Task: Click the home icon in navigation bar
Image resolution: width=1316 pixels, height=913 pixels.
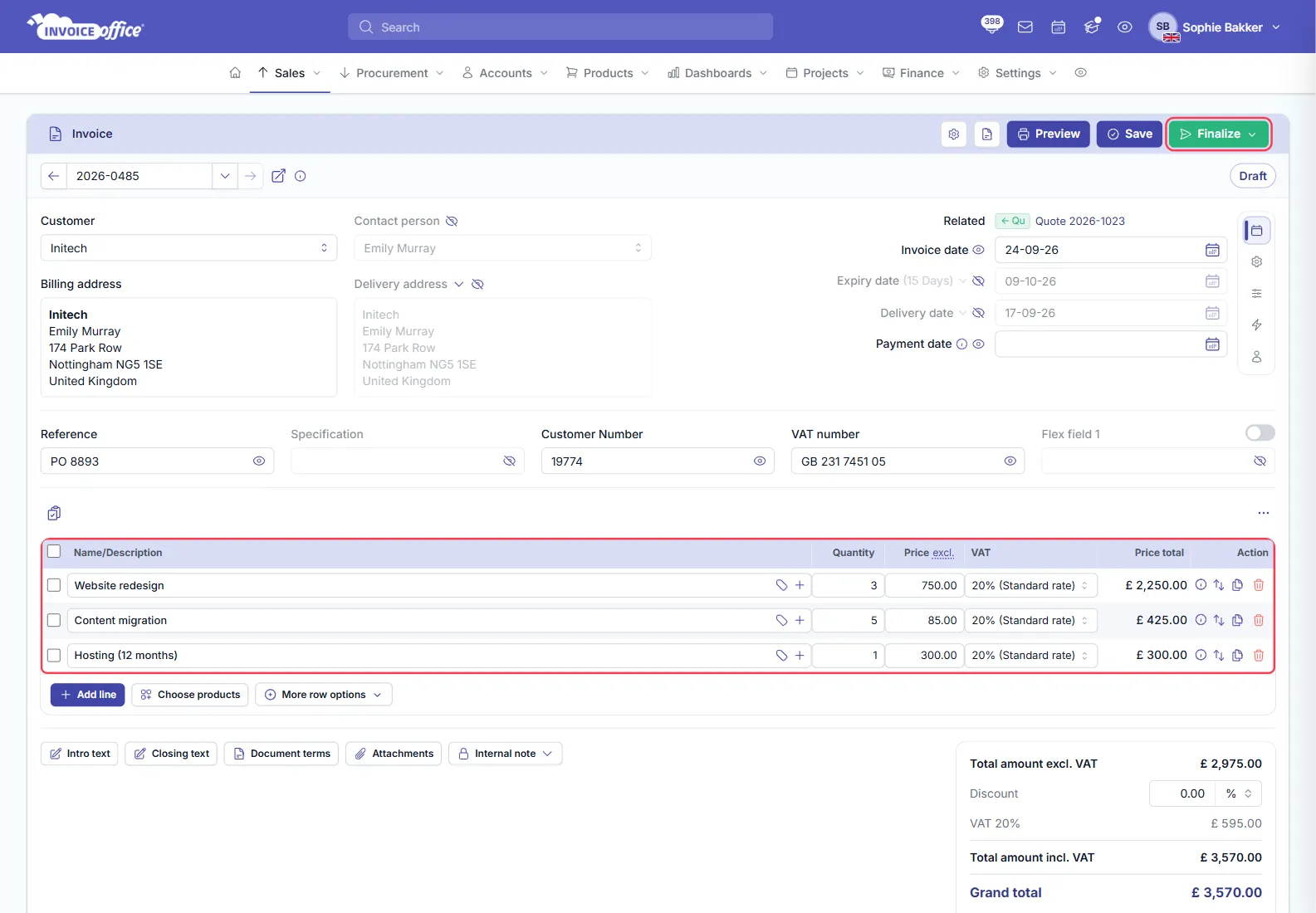Action: click(235, 73)
